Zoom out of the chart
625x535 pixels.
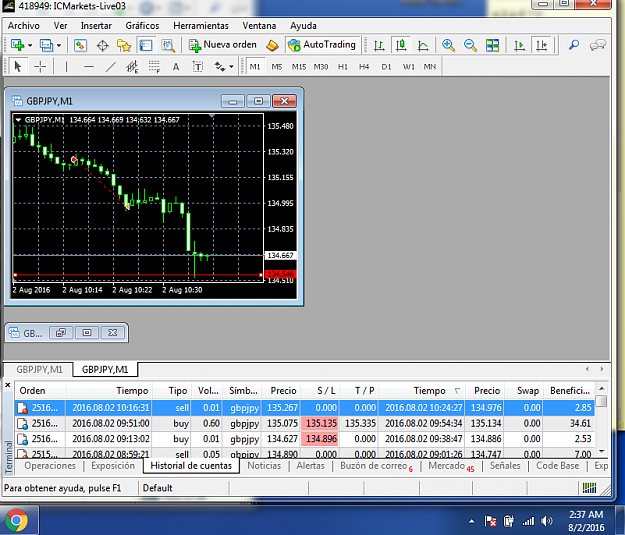(470, 45)
